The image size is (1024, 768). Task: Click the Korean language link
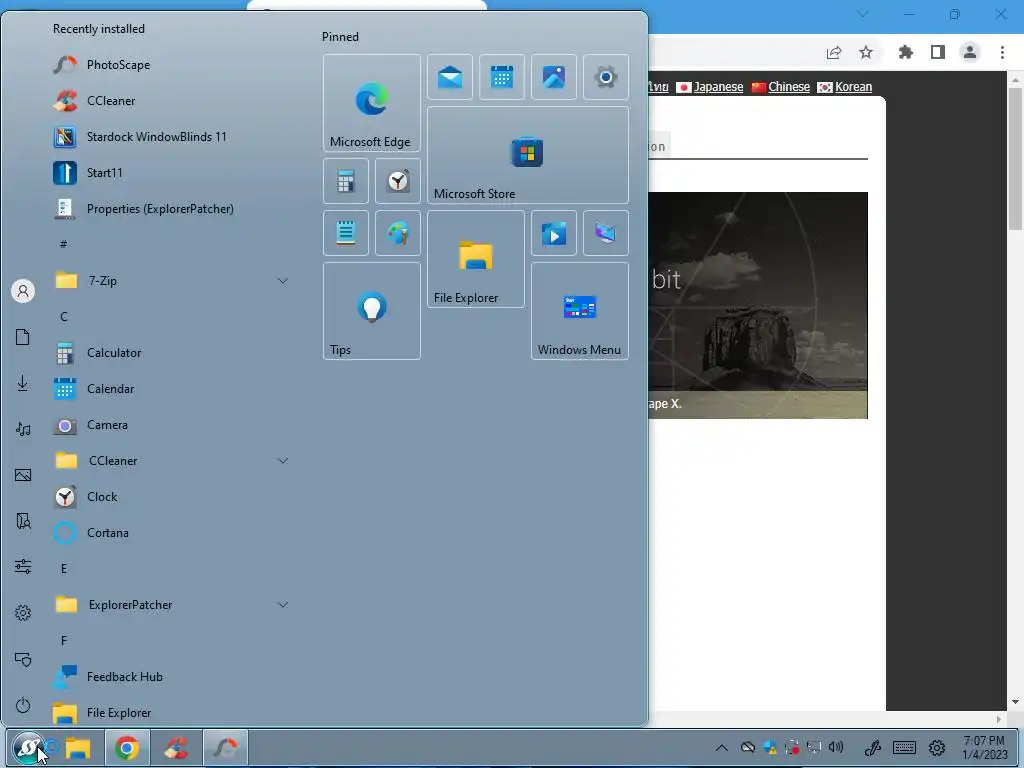click(854, 87)
